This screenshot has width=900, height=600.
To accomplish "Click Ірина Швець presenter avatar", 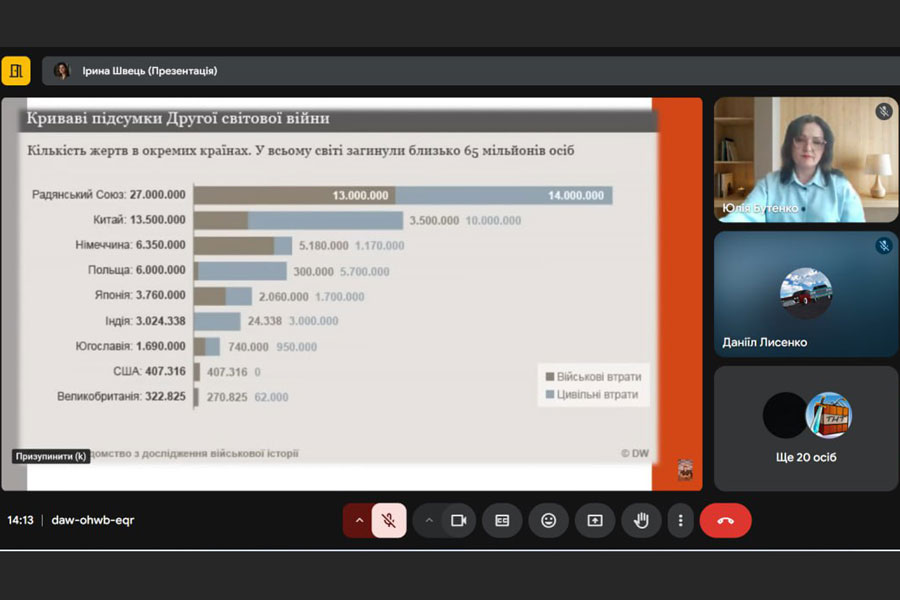I will coord(61,71).
